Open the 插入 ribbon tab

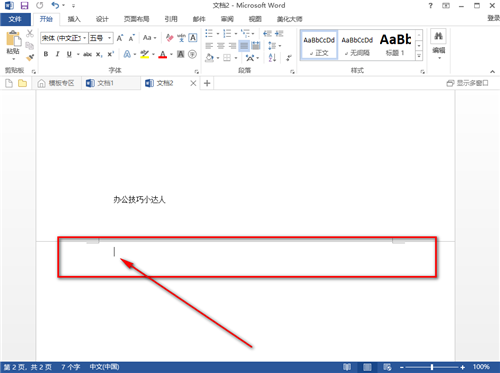click(74, 19)
